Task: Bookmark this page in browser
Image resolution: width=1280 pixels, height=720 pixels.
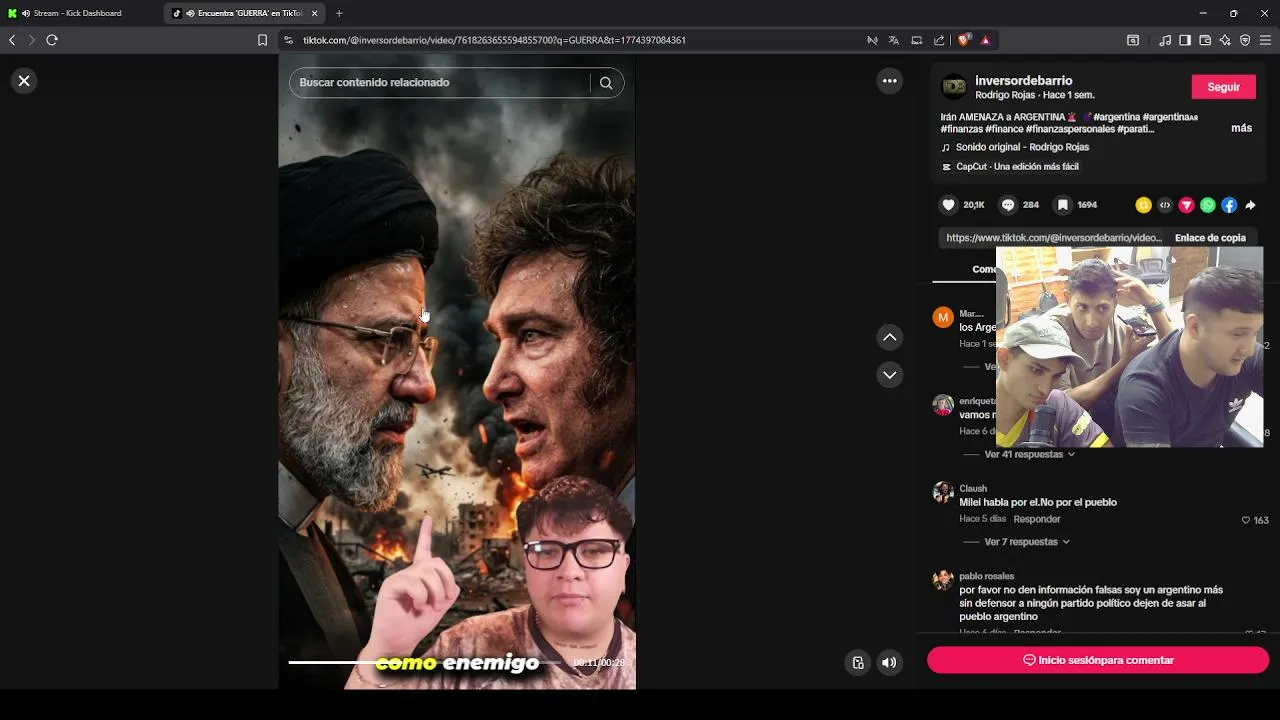Action: 262,40
